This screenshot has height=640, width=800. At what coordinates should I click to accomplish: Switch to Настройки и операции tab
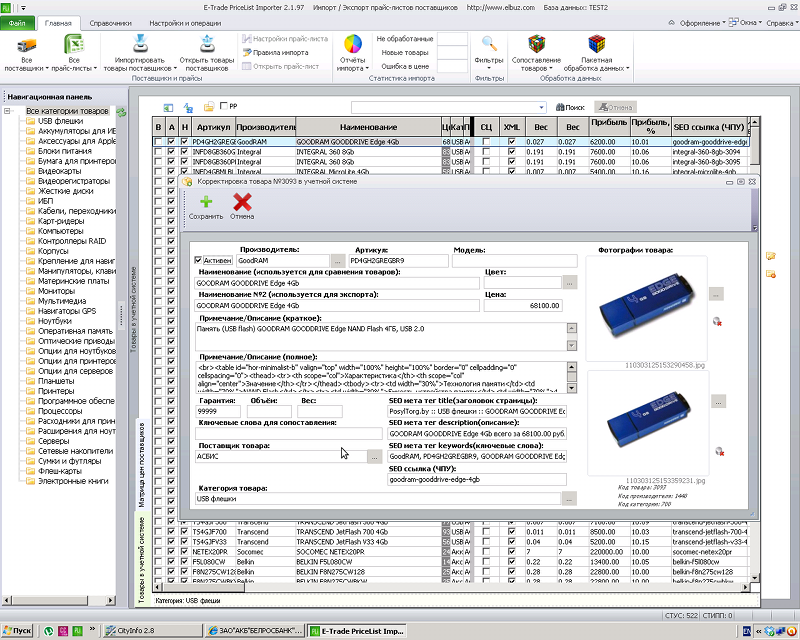pos(185,23)
